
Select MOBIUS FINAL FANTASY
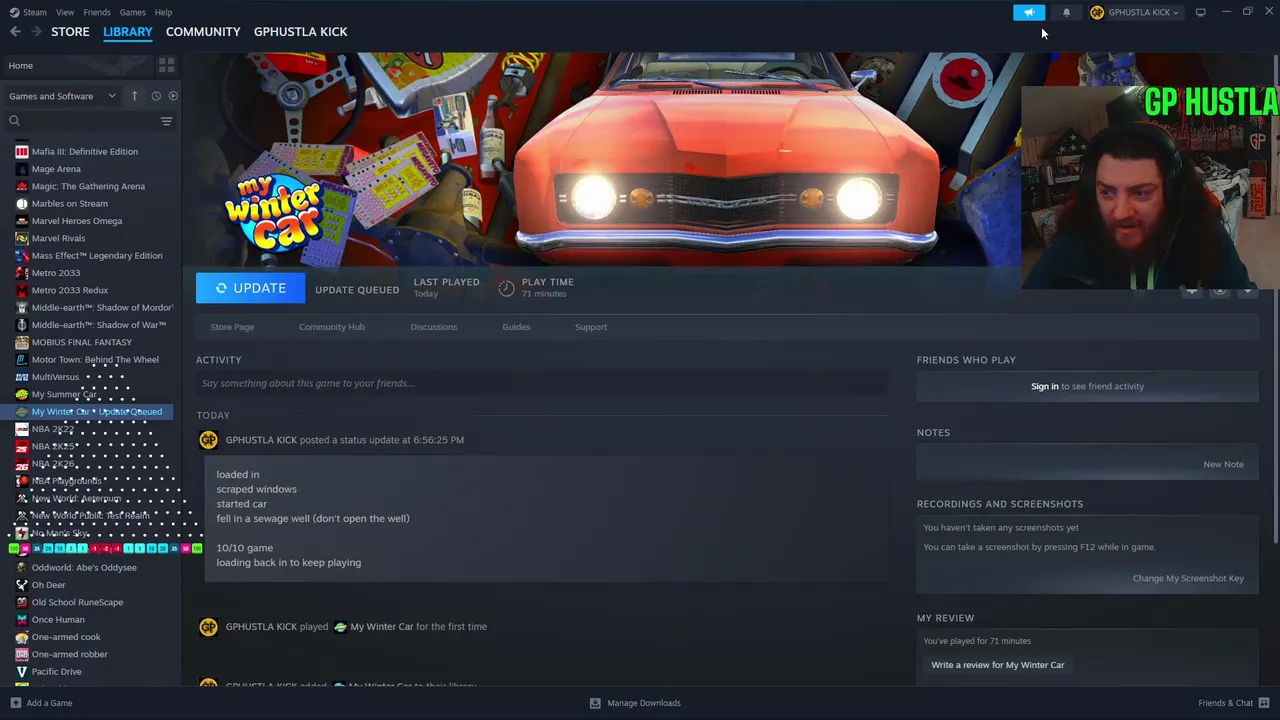pyautogui.click(x=82, y=342)
